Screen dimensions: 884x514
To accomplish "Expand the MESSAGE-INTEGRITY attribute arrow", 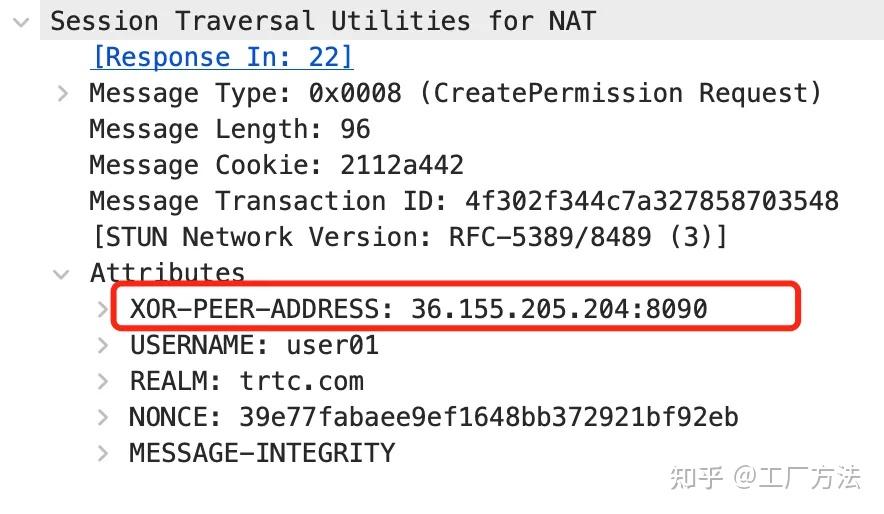I will tap(104, 454).
